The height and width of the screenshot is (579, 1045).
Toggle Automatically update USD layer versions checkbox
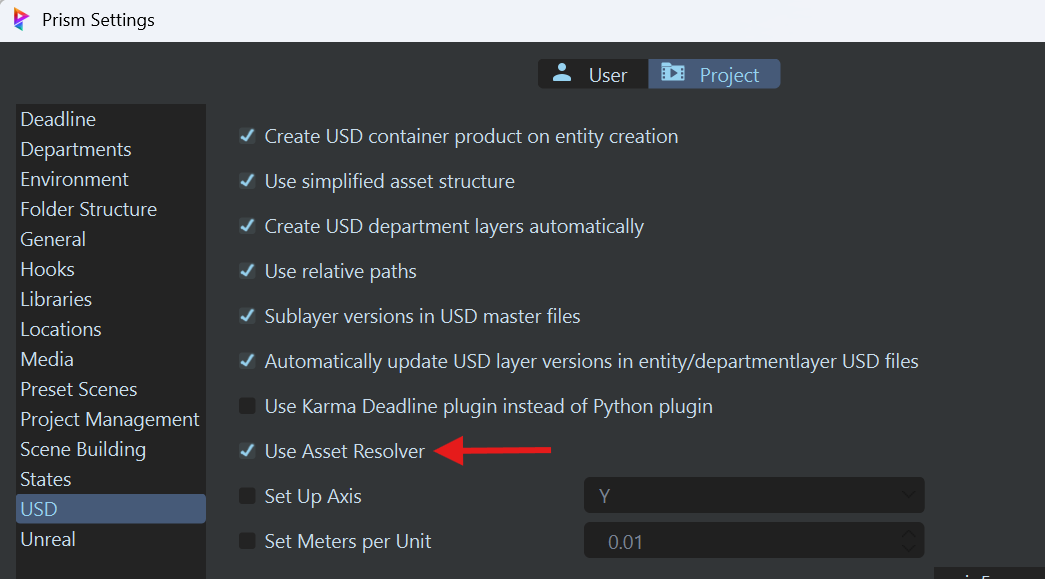click(x=247, y=361)
